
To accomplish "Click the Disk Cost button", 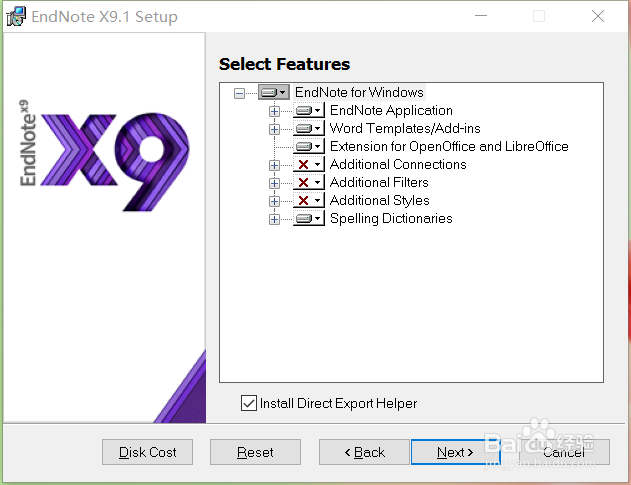I will (x=147, y=452).
